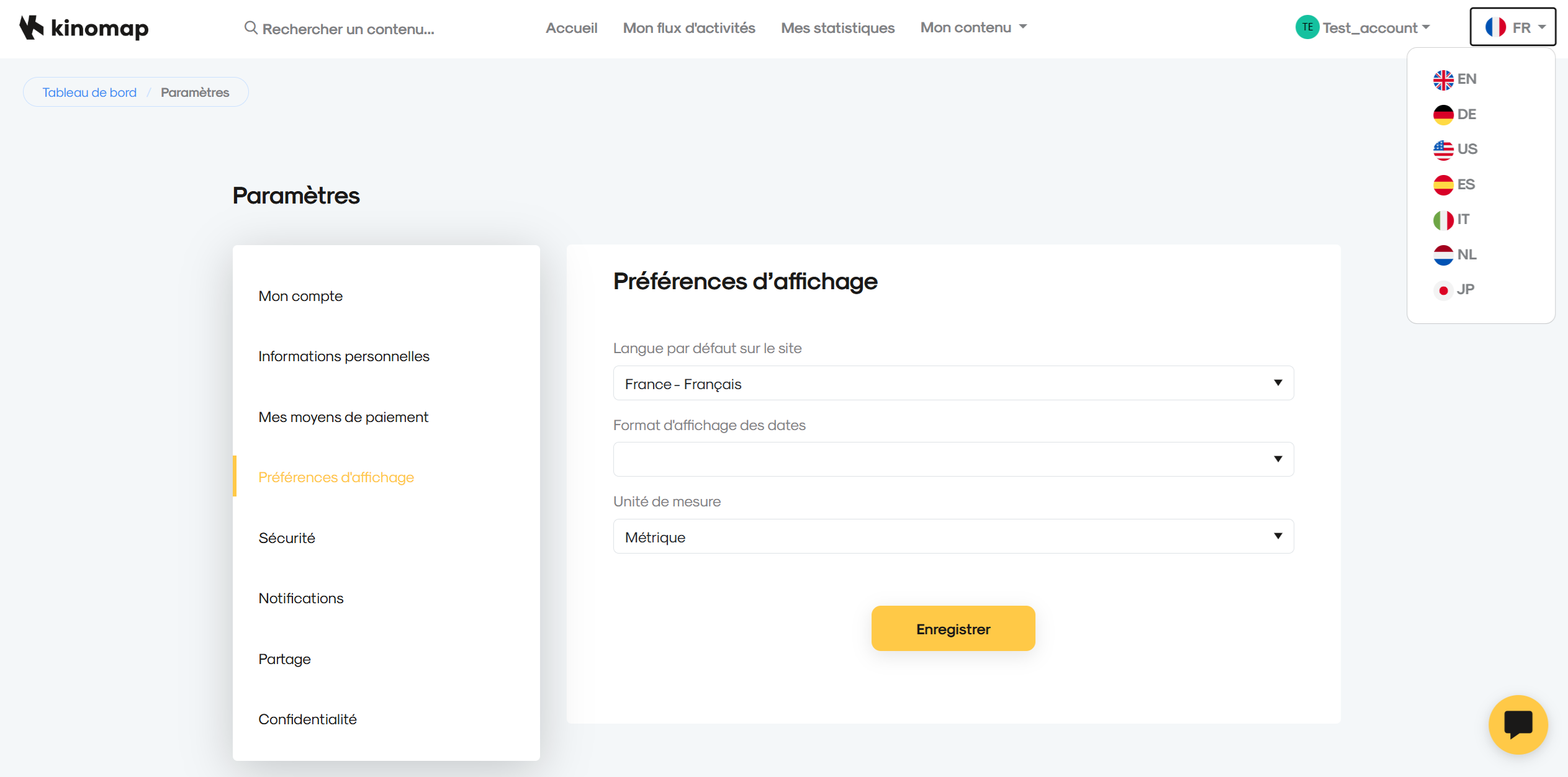This screenshot has height=777, width=1568.
Task: Toggle the FR language dropdown
Action: [1513, 27]
